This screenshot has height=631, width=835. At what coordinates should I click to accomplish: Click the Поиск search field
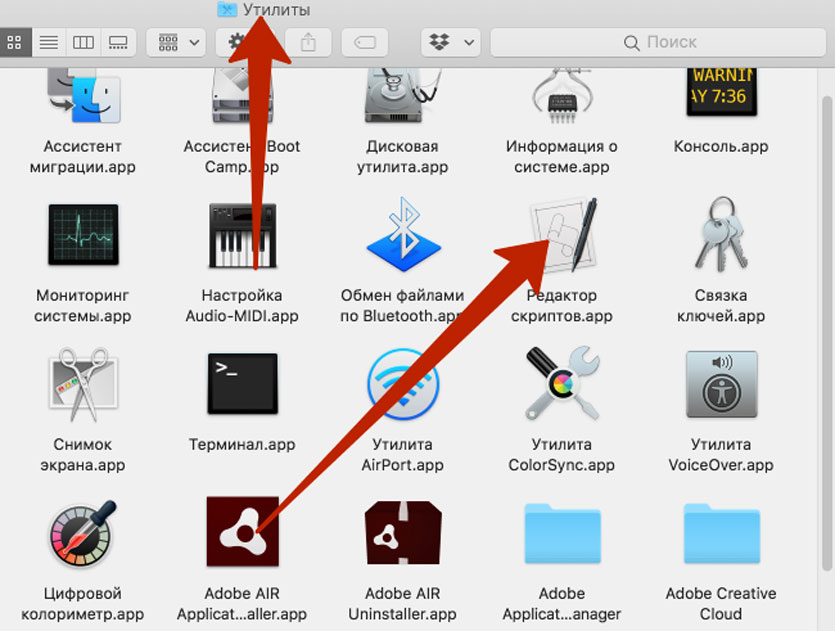[x=658, y=42]
